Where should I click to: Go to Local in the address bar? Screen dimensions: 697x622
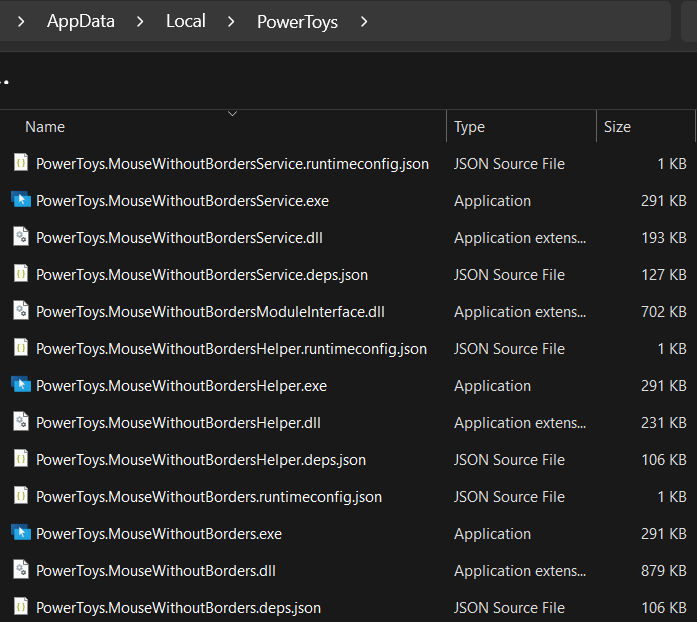186,21
